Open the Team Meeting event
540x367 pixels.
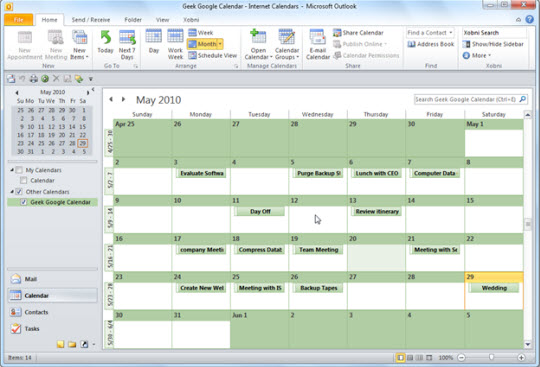pos(319,250)
